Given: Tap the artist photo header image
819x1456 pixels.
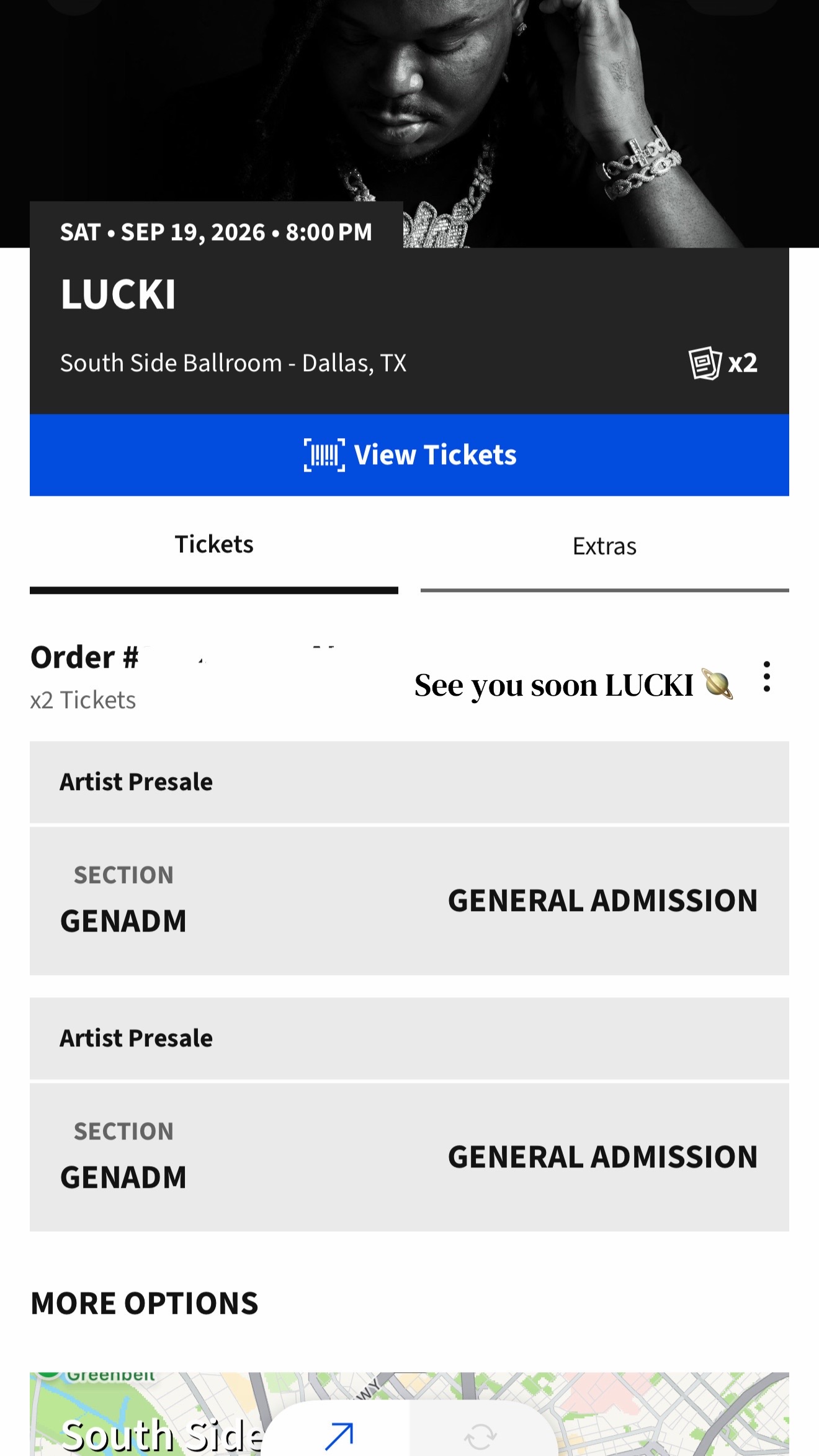Looking at the screenshot, I should pyautogui.click(x=409, y=99).
